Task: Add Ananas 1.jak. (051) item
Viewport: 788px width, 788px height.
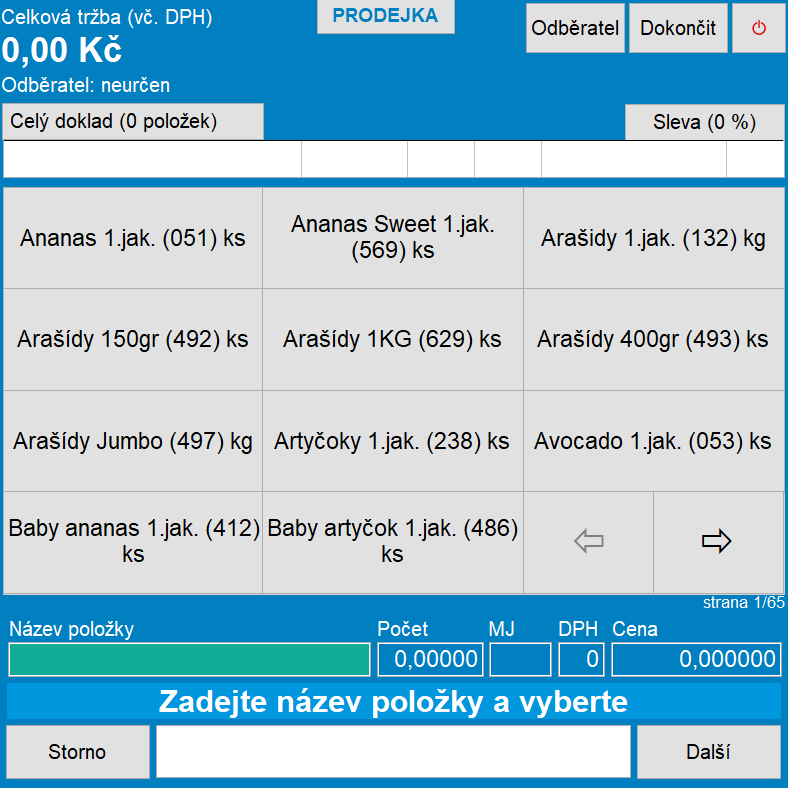Action: [x=133, y=238]
